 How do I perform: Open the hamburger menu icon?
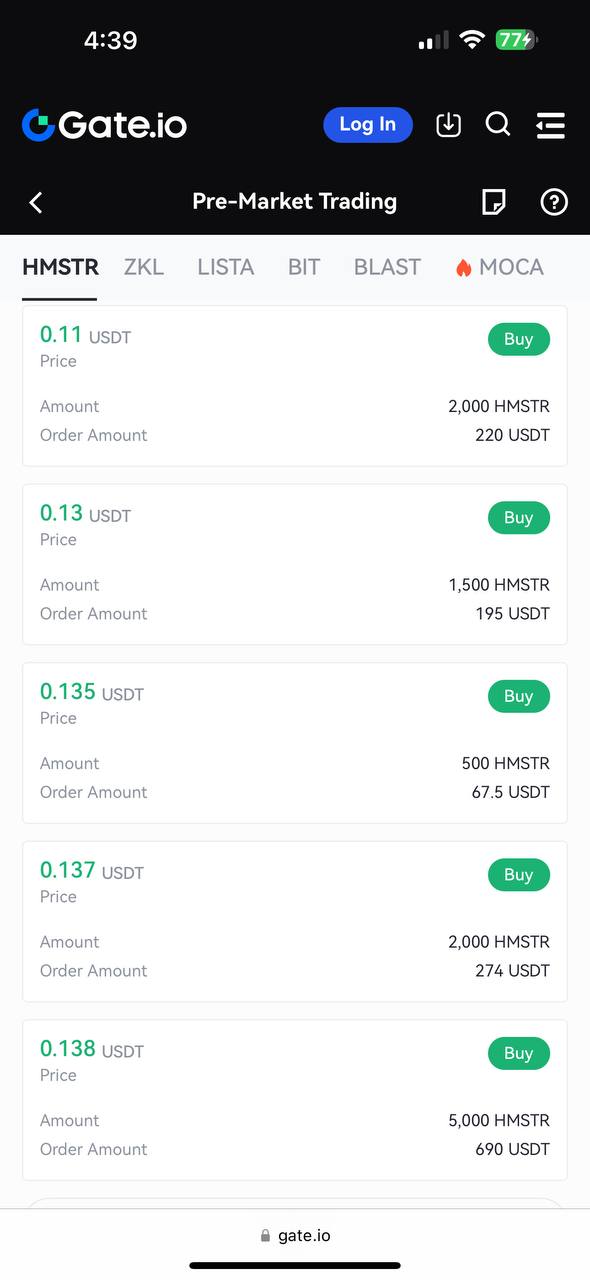pos(550,124)
